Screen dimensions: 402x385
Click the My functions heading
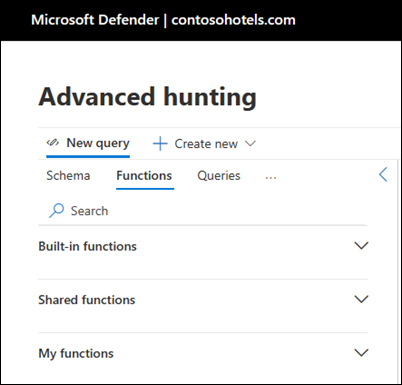pos(76,353)
